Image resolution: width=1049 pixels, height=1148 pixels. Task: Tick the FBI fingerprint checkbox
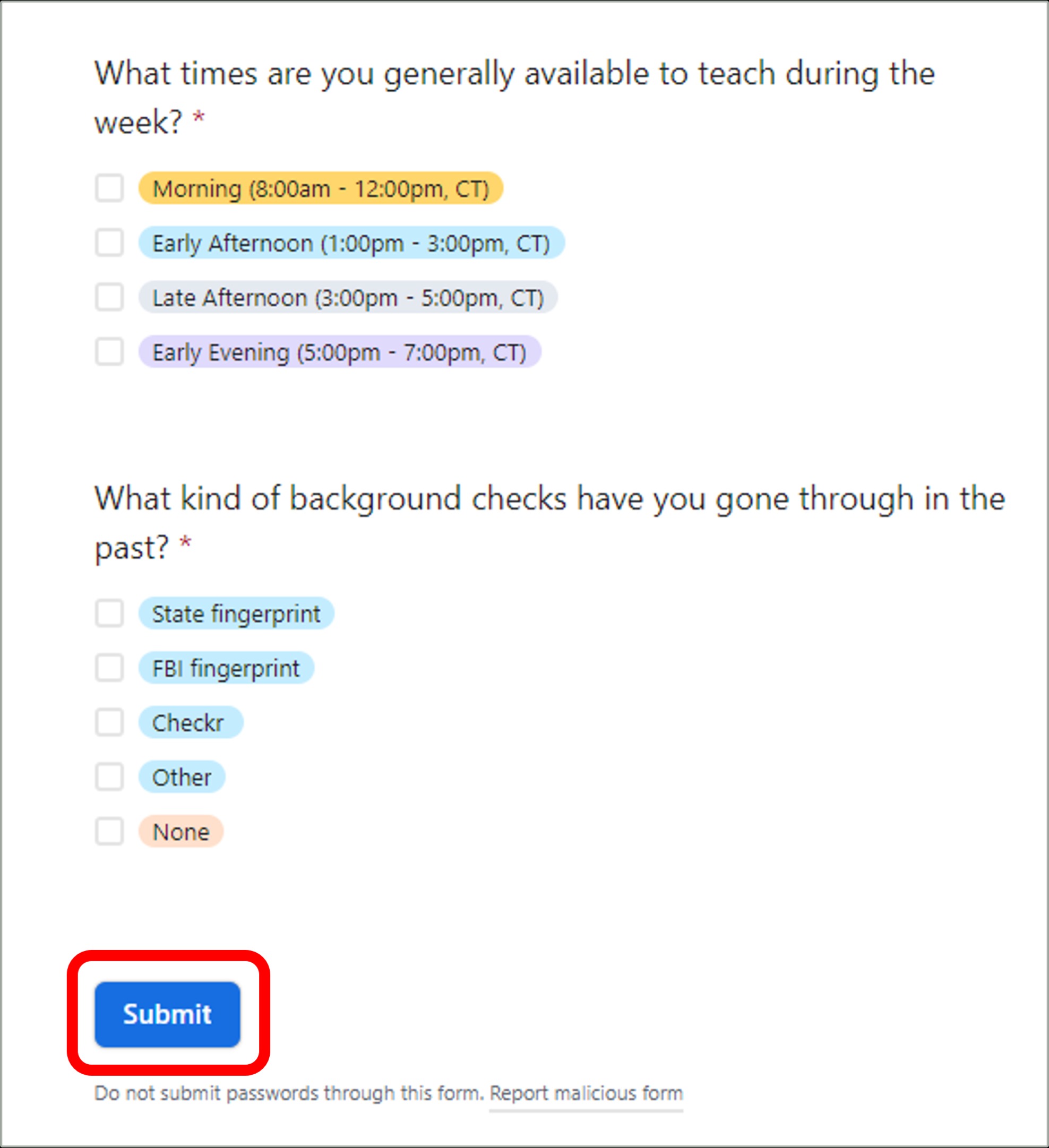(109, 668)
